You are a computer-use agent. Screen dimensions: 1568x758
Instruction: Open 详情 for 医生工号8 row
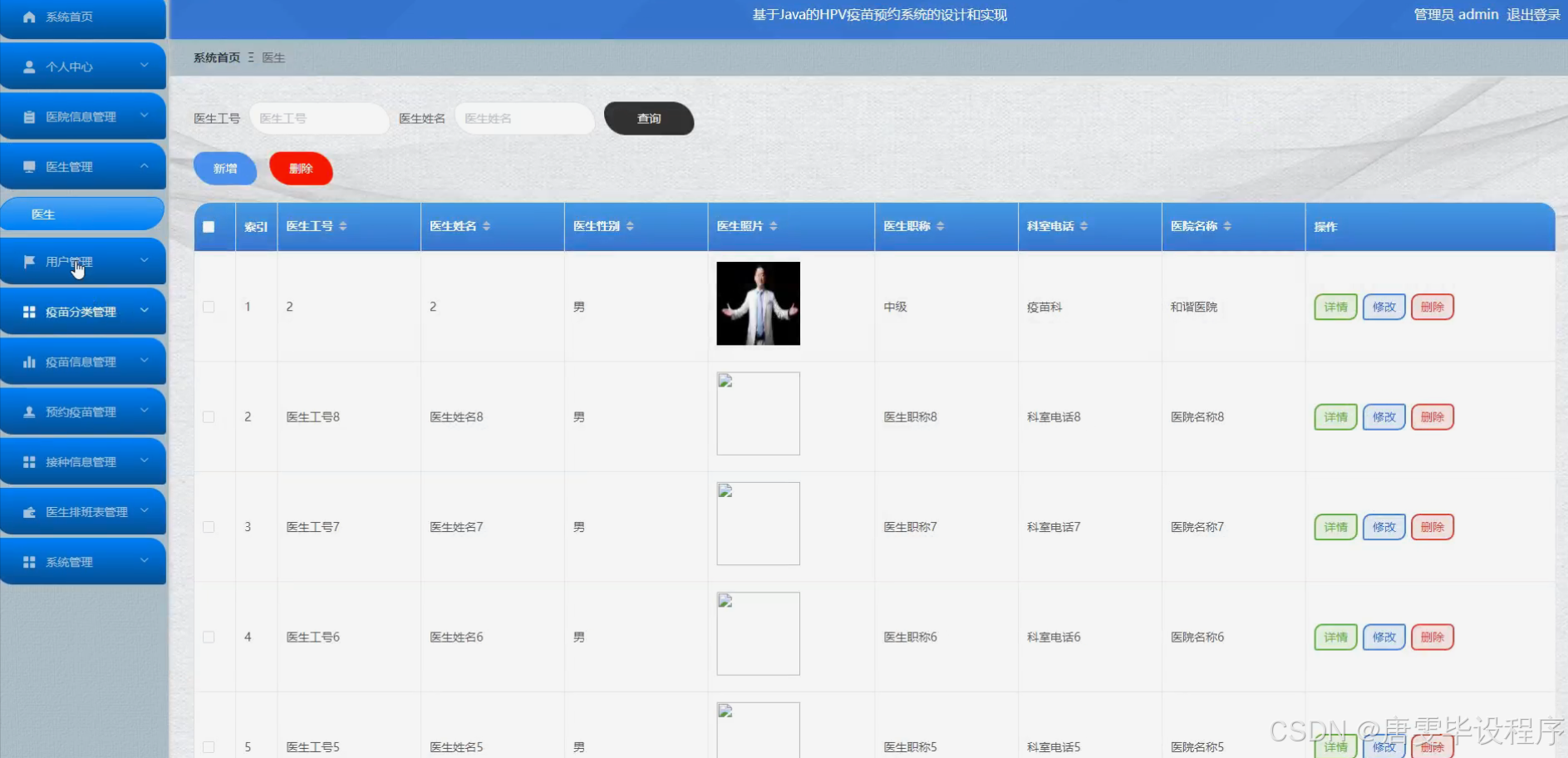point(1335,417)
